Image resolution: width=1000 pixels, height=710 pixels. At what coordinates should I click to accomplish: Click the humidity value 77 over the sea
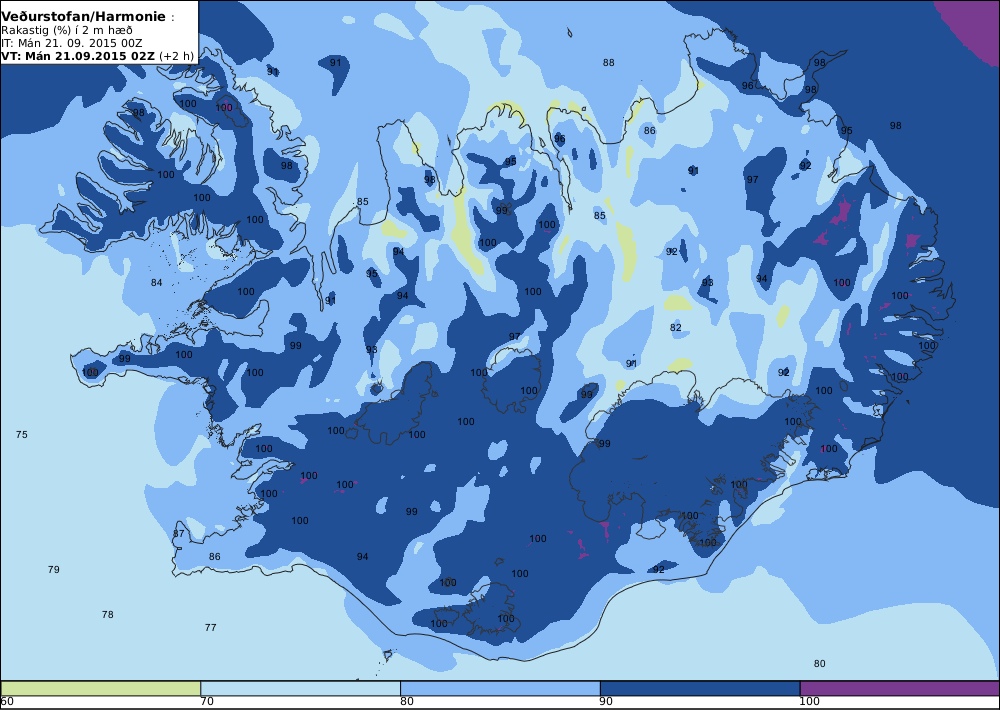coord(210,627)
